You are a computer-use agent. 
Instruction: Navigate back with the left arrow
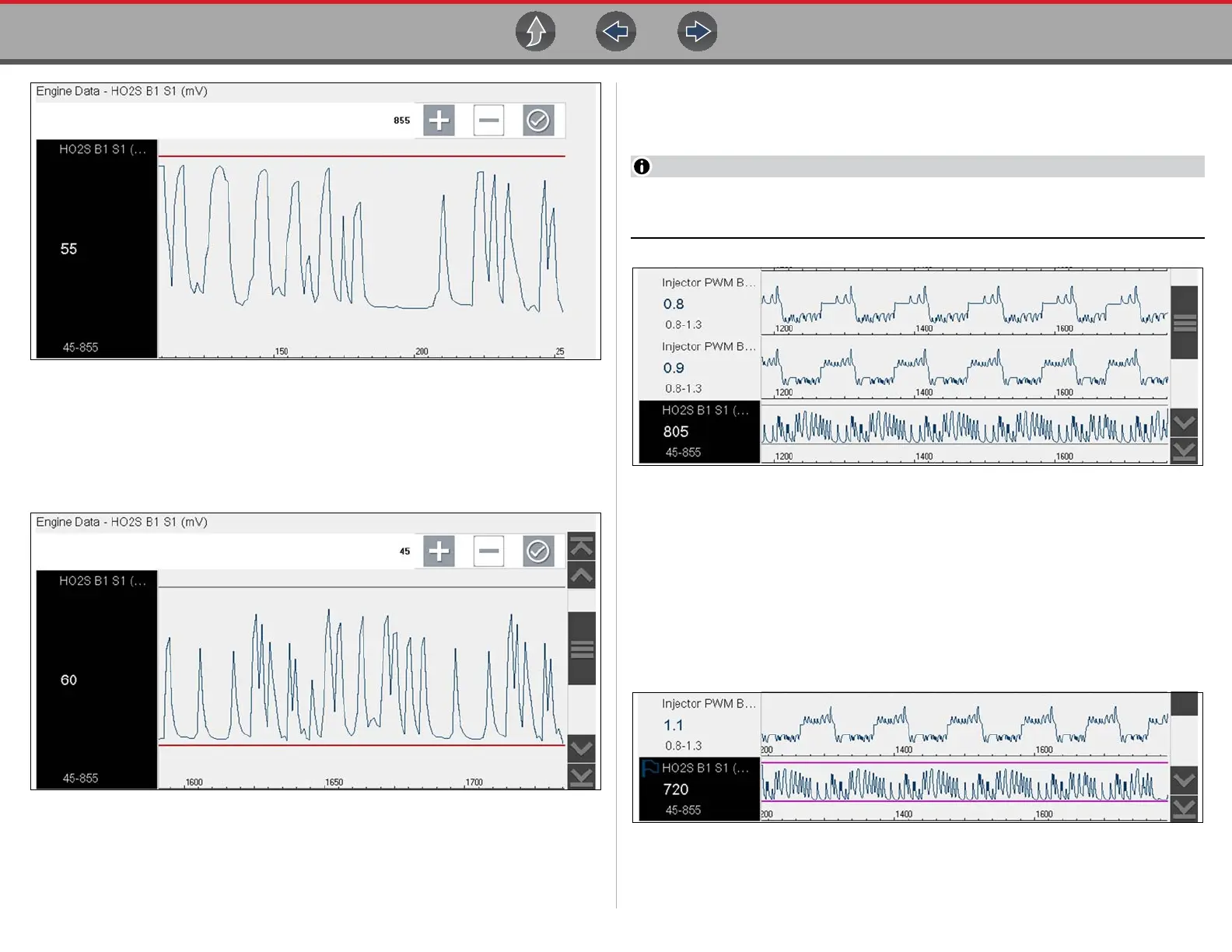pyautogui.click(x=616, y=32)
